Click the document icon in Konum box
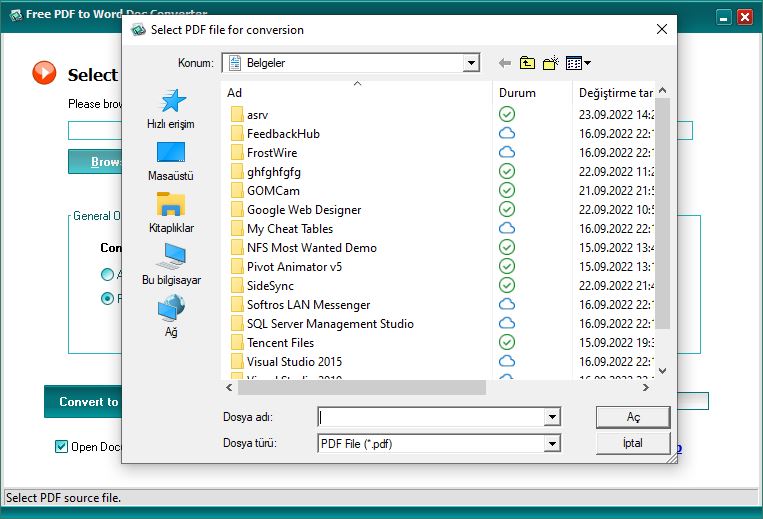The image size is (763, 519). (235, 63)
